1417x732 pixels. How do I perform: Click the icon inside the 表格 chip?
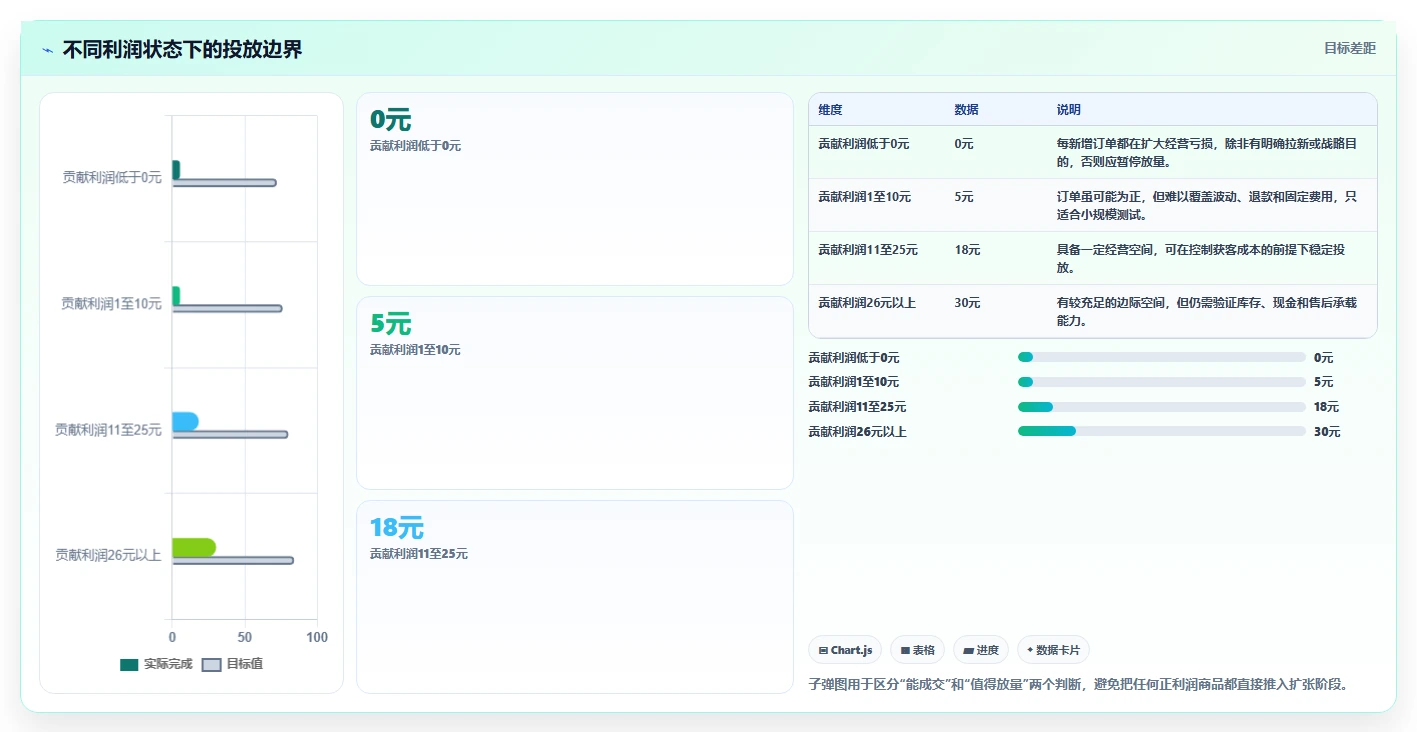click(905, 650)
